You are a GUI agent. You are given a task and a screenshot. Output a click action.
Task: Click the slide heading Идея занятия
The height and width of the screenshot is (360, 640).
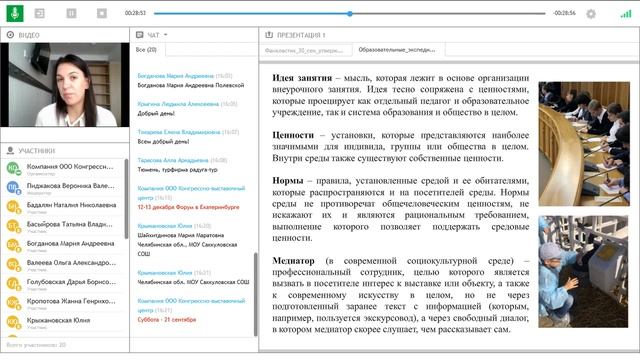[x=302, y=78]
